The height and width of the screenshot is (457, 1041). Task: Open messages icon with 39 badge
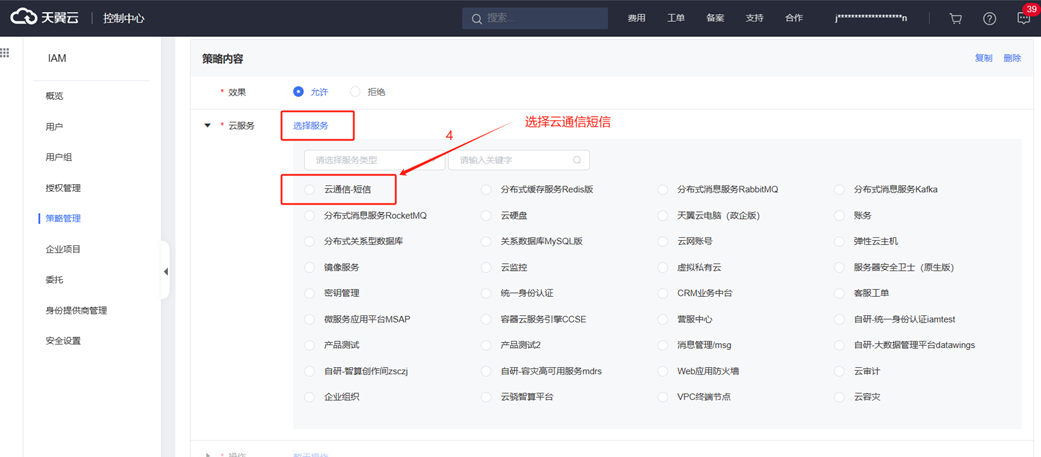(x=1022, y=18)
